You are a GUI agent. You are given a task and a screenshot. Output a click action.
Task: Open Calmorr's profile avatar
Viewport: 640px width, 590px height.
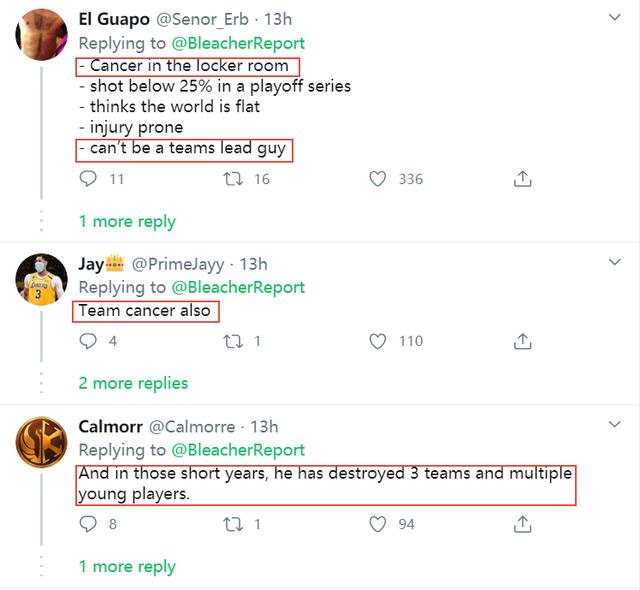pos(41,442)
